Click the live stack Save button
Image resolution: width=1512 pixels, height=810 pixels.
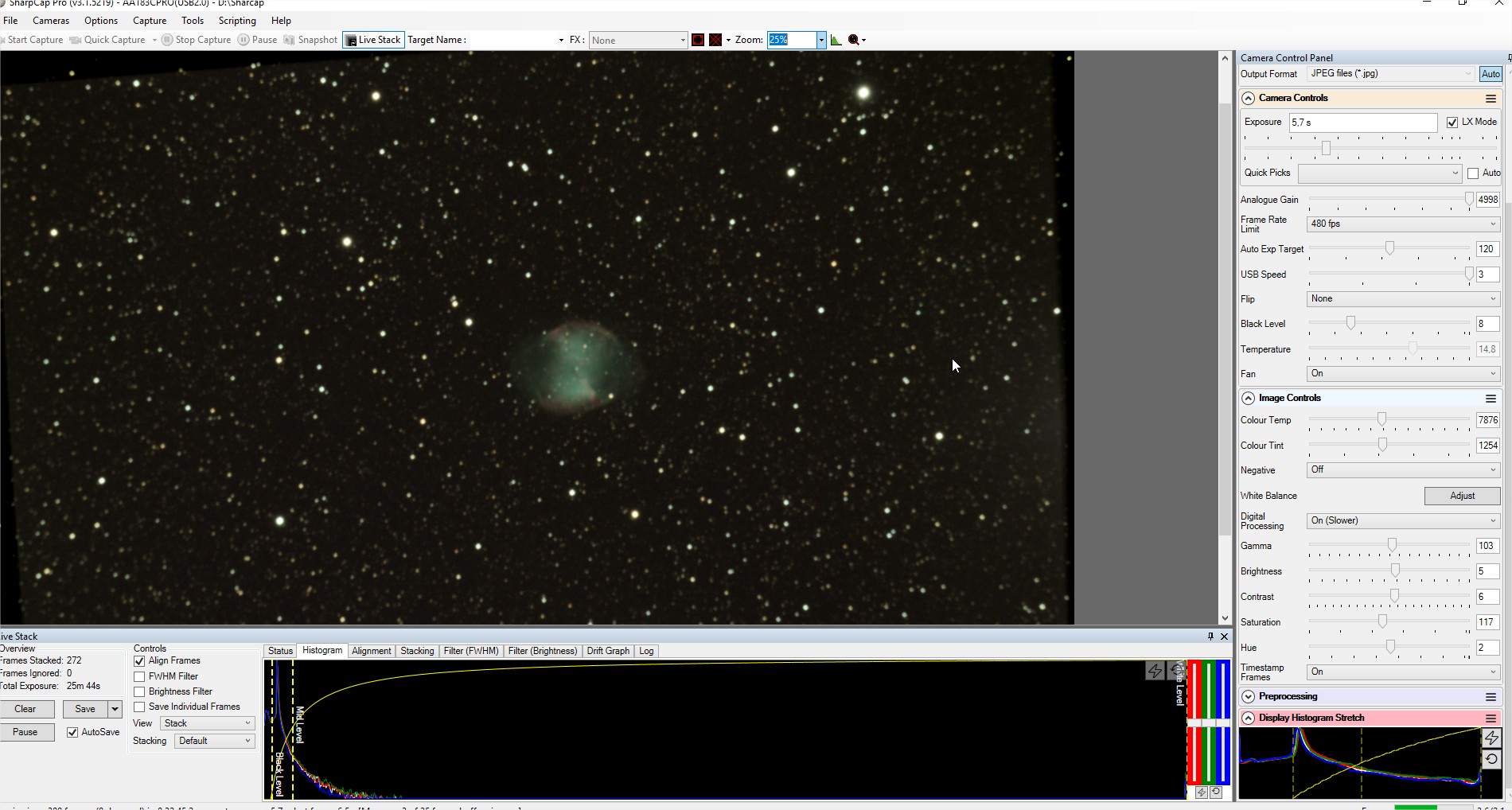(x=85, y=709)
